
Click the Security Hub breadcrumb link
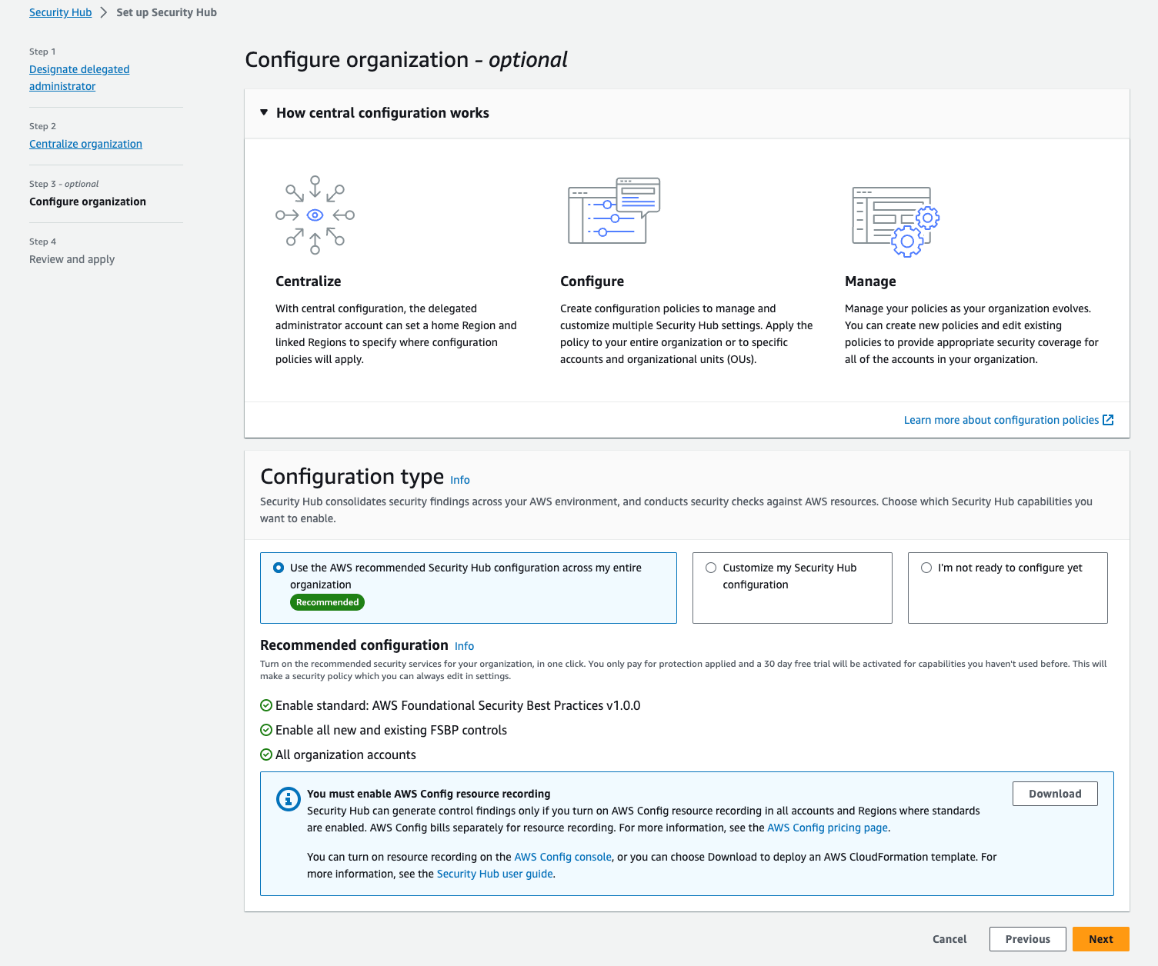coord(60,11)
